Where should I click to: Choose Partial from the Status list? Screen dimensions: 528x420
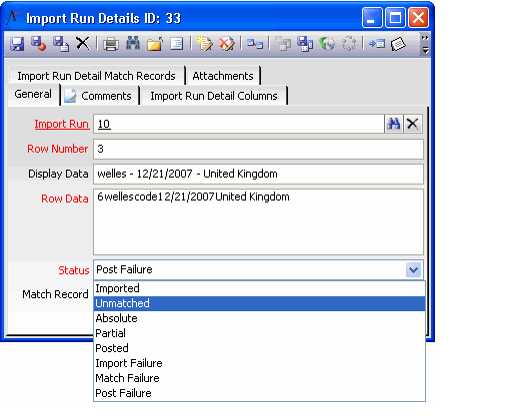[259, 333]
